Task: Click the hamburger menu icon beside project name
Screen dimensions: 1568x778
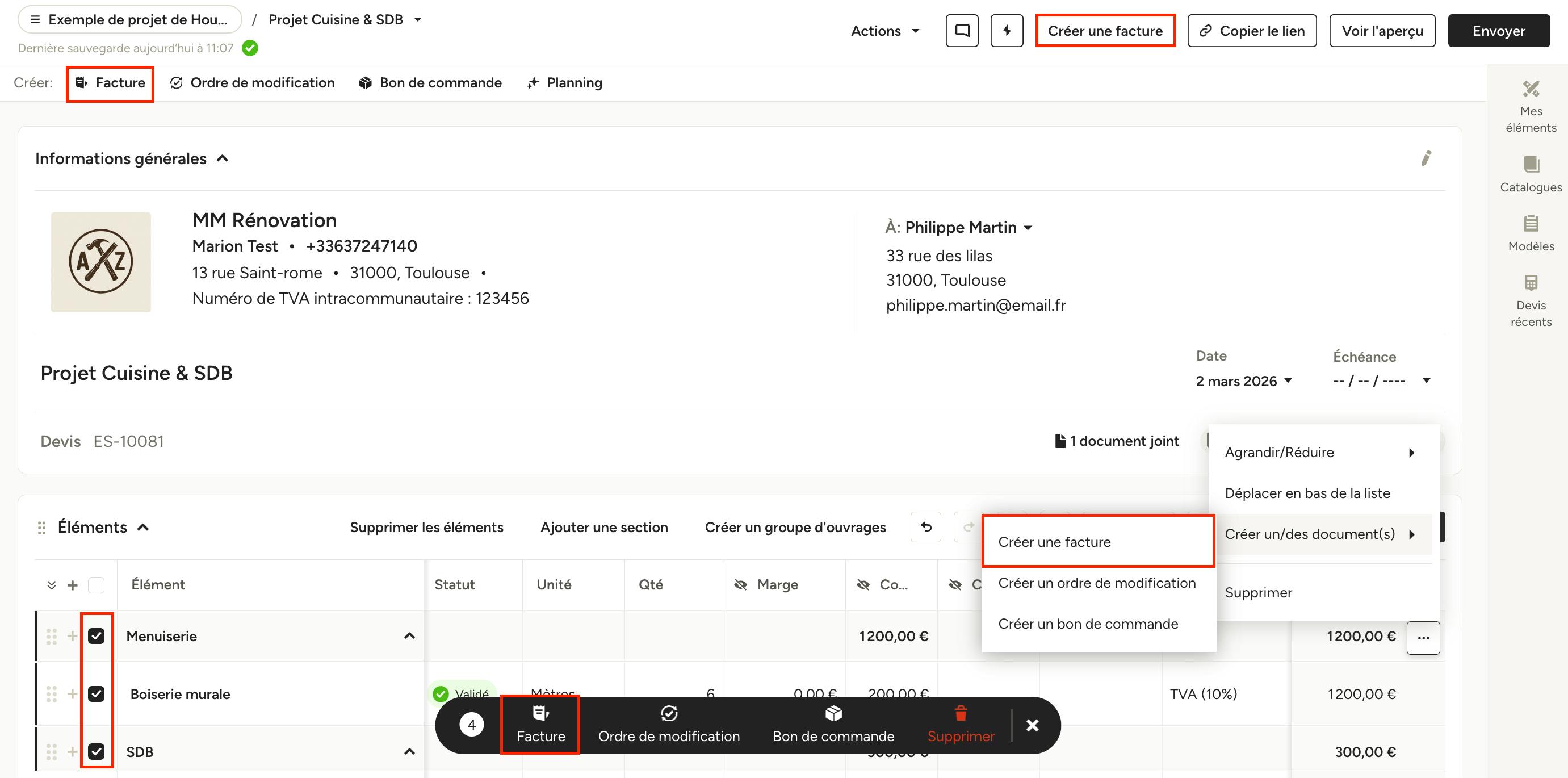Action: click(x=35, y=19)
